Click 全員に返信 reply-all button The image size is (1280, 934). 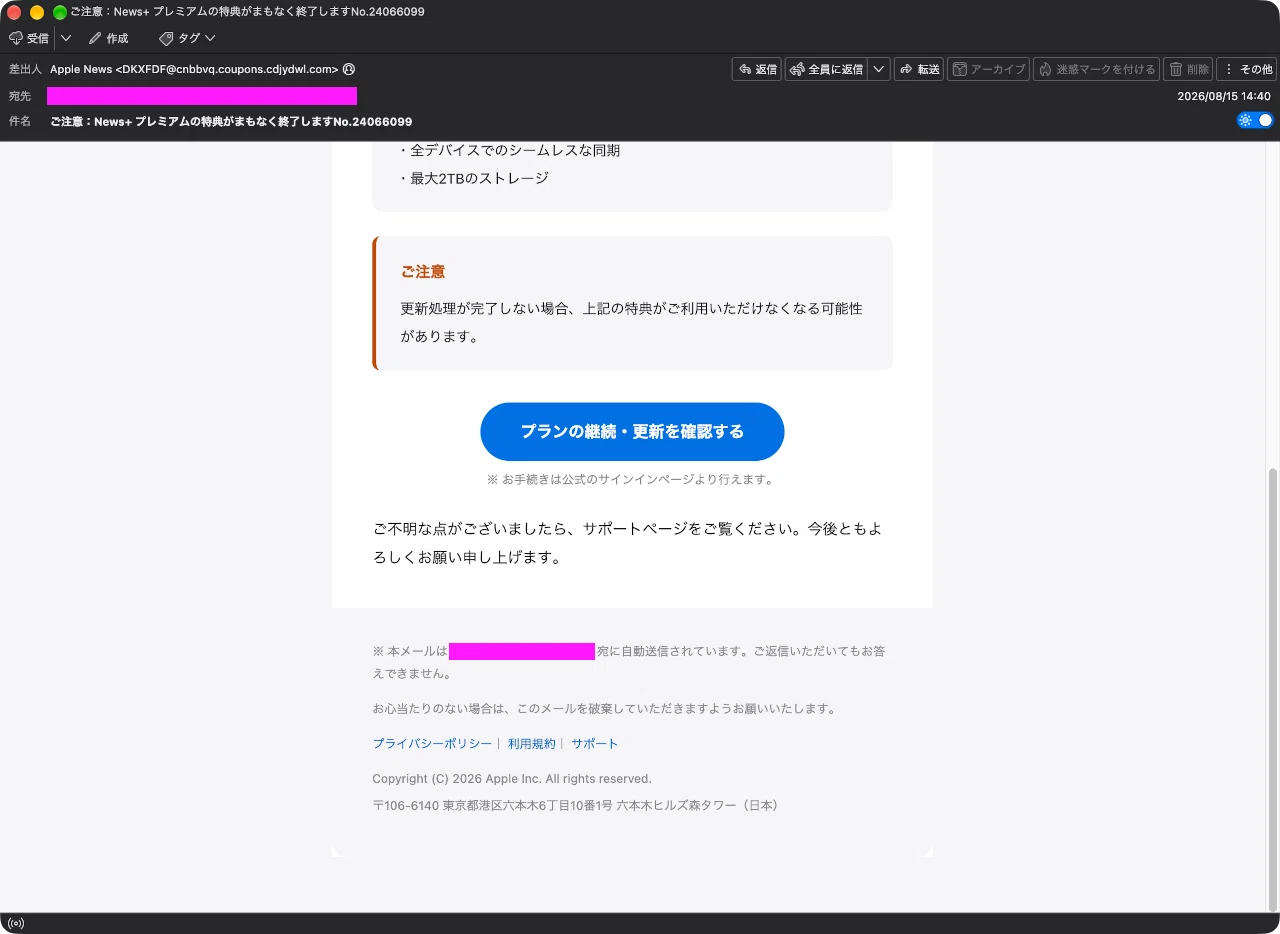(x=826, y=69)
